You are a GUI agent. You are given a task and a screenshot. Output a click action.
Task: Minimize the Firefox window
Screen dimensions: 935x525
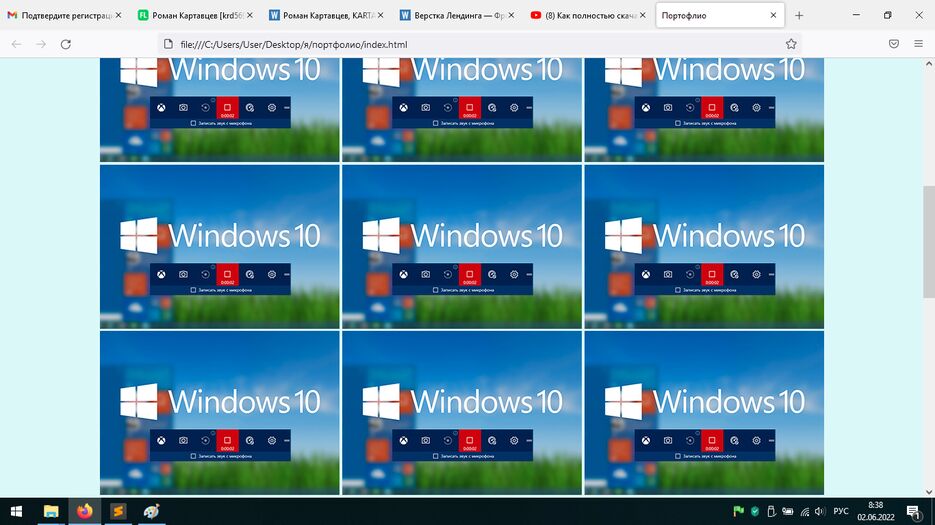[x=856, y=15]
